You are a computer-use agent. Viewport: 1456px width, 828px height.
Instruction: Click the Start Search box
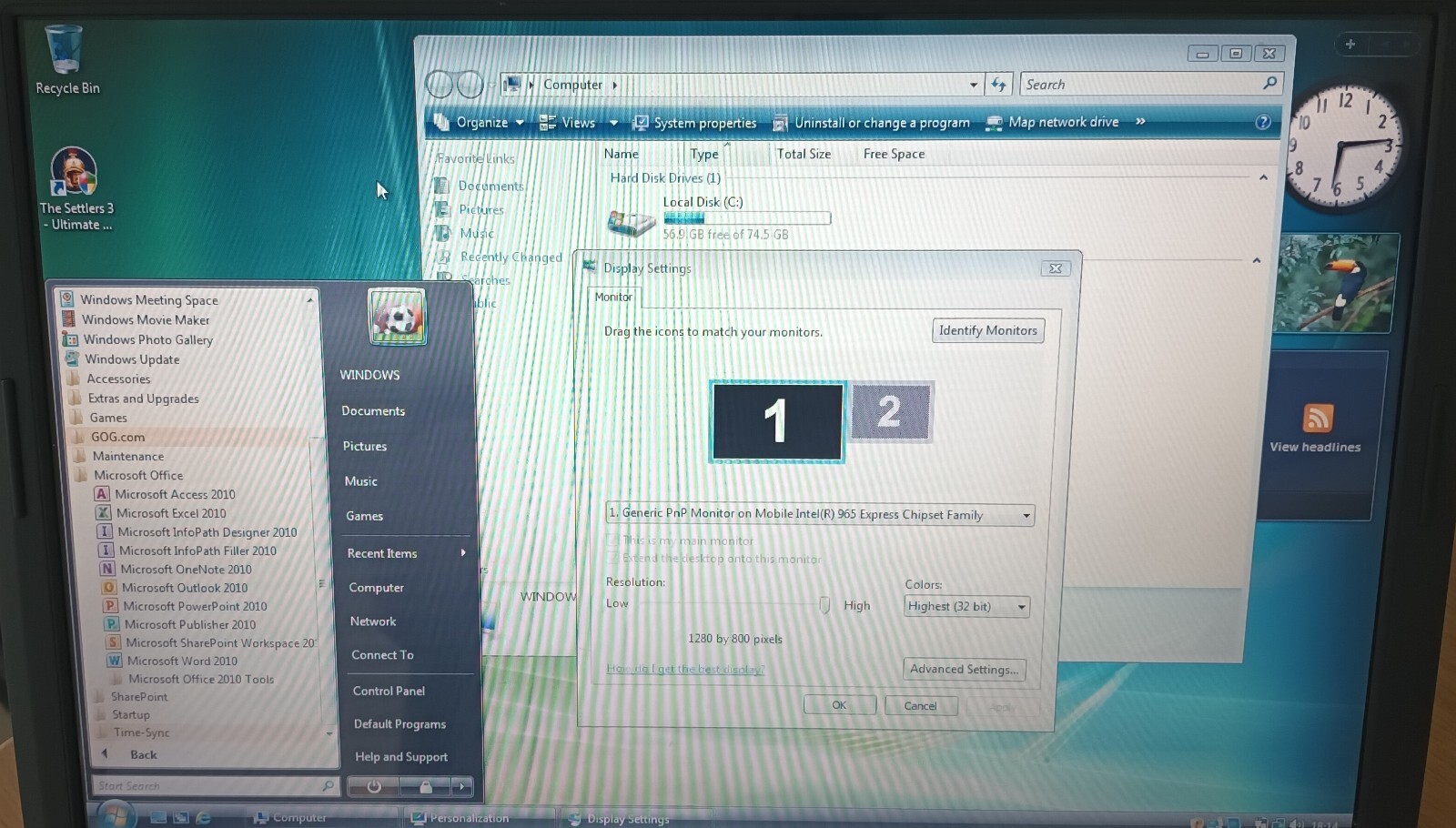215,786
